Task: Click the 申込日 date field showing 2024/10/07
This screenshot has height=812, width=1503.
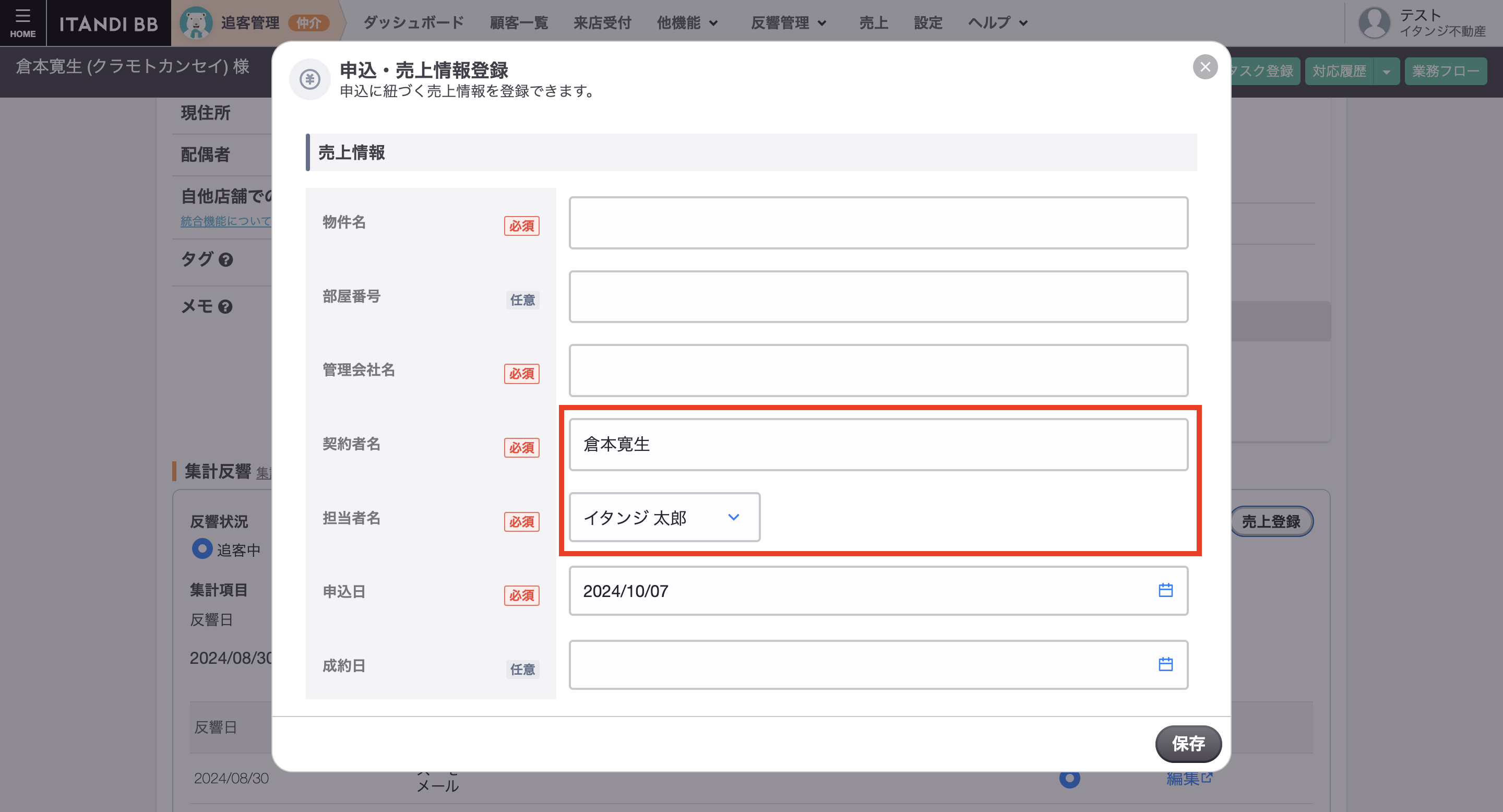Action: pyautogui.click(x=878, y=591)
